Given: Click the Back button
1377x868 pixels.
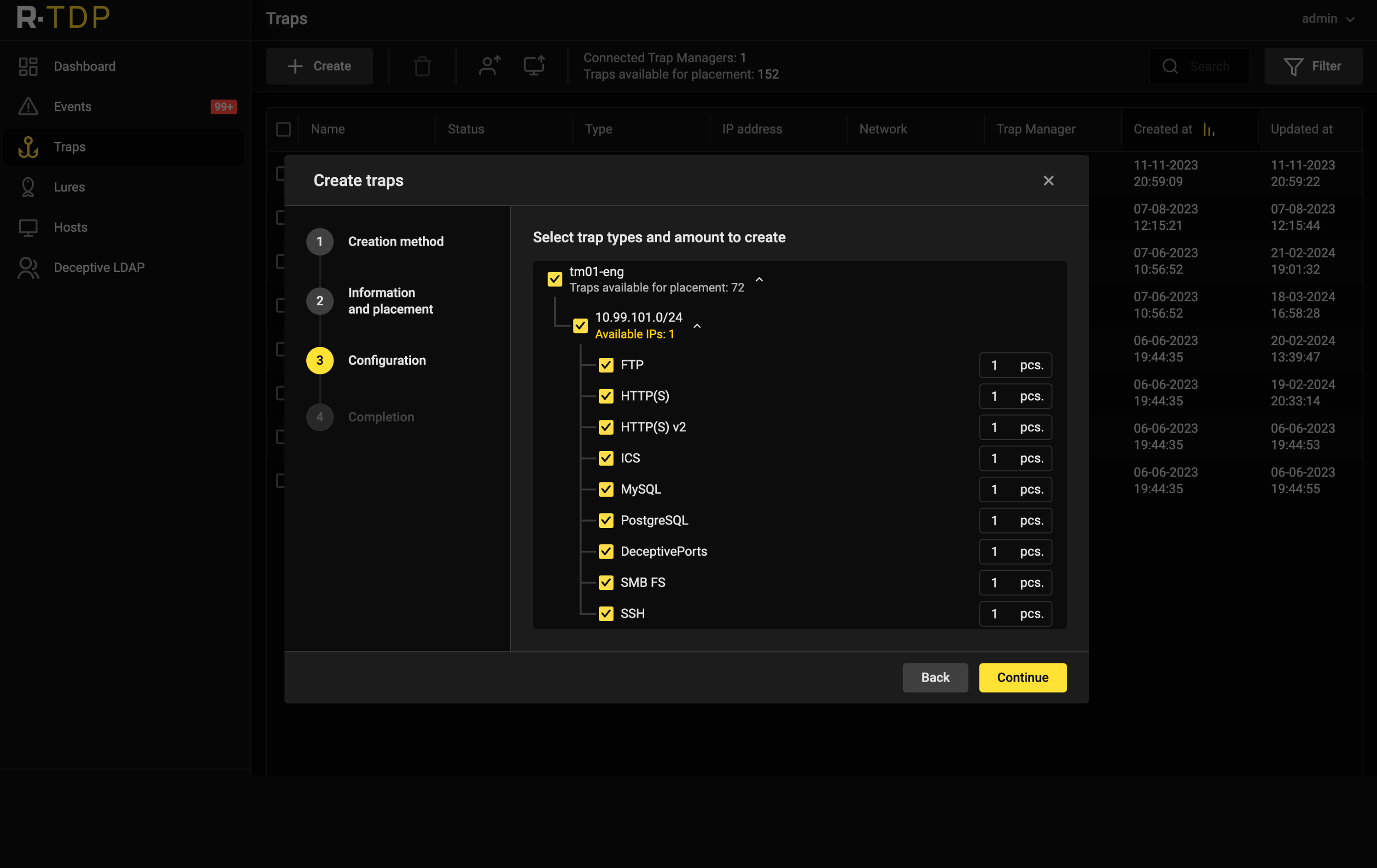Looking at the screenshot, I should (x=934, y=677).
